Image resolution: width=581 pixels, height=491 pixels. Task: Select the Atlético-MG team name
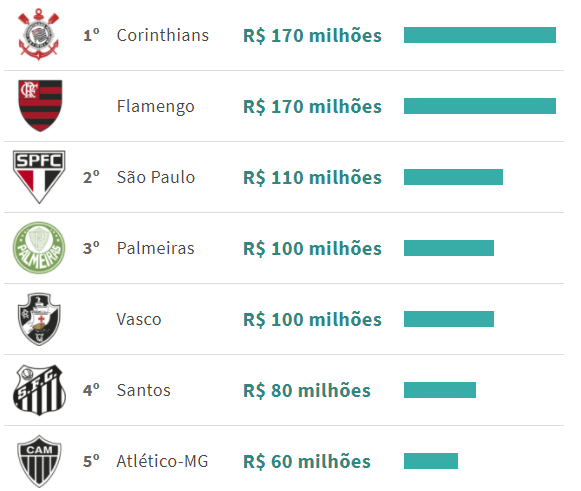pos(162,461)
